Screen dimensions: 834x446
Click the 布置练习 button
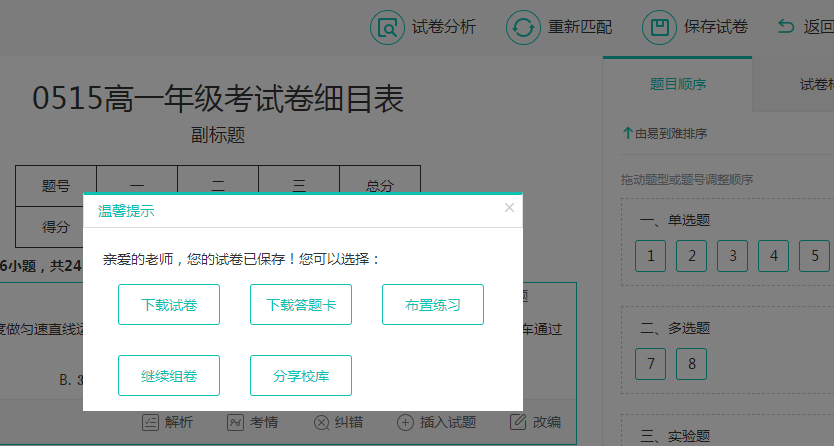pos(432,305)
